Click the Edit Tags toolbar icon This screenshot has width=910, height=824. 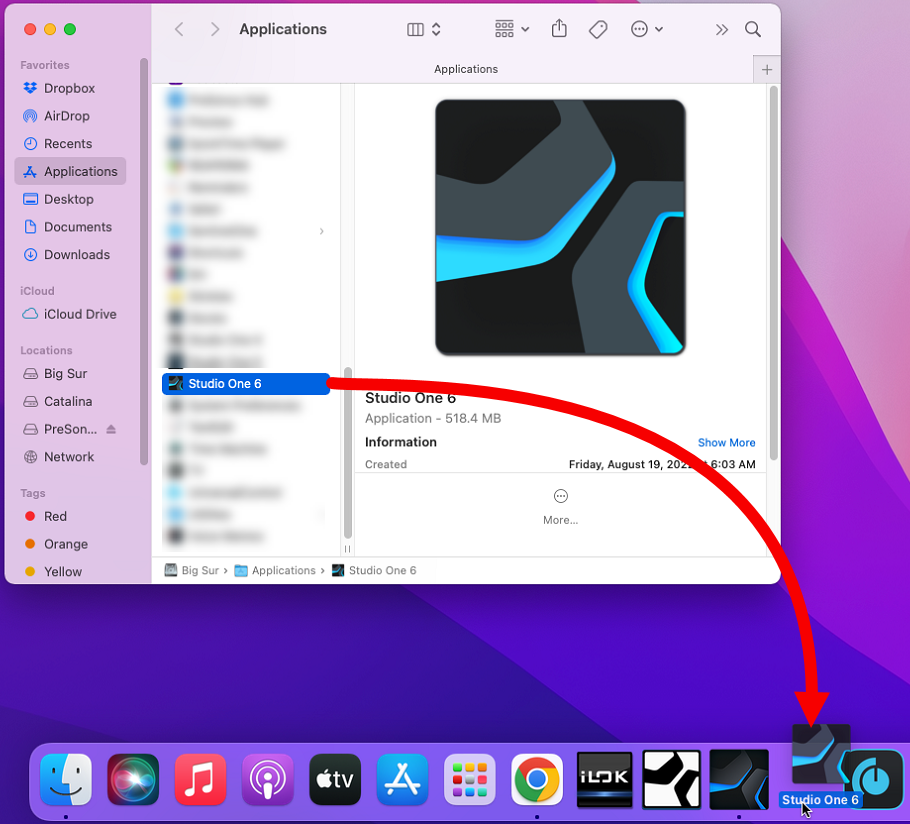point(598,29)
